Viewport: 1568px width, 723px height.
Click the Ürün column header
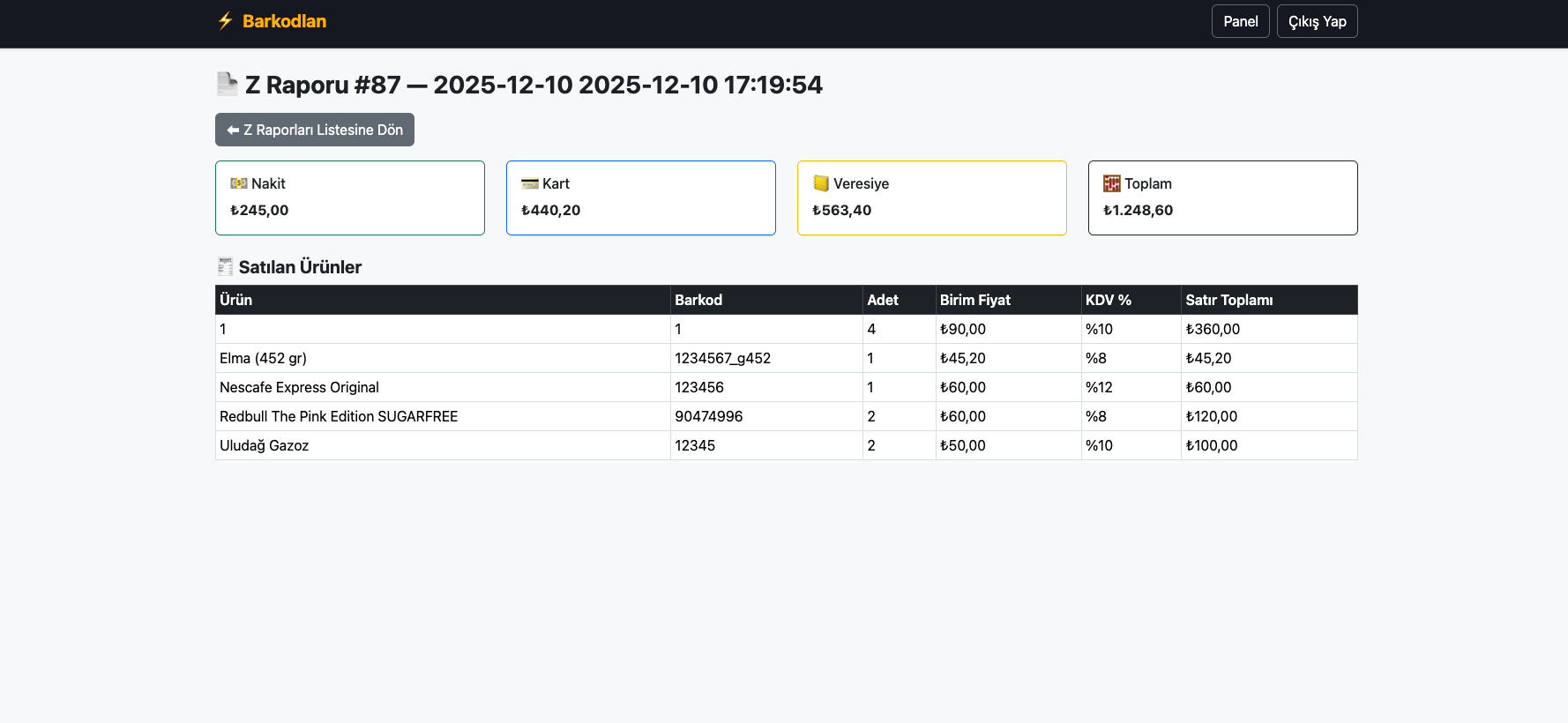236,300
